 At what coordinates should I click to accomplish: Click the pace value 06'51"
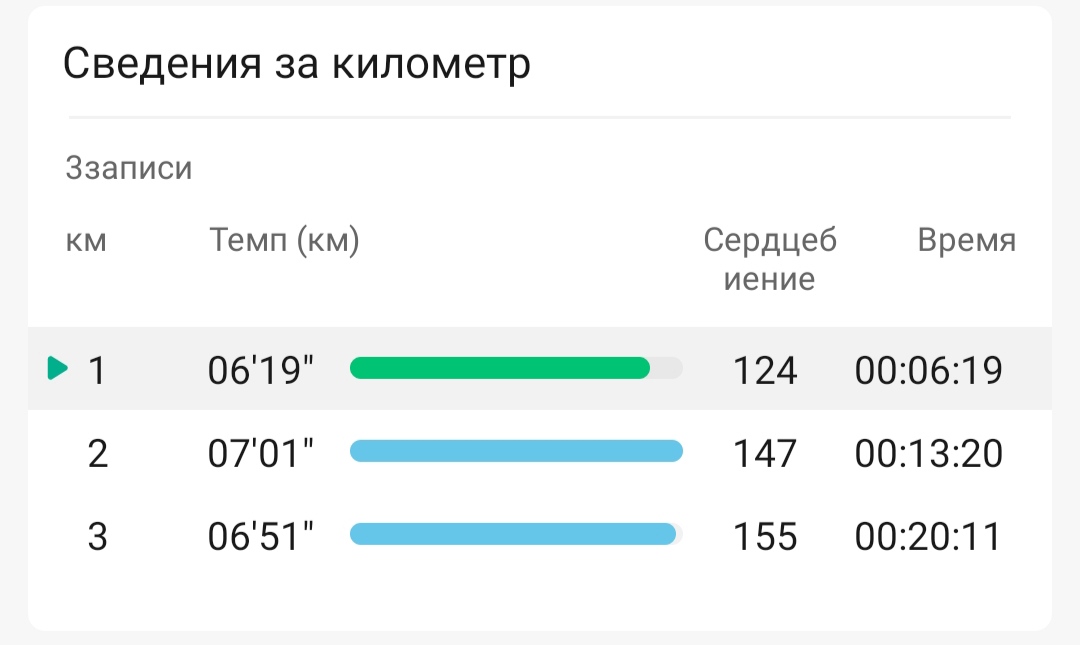261,537
